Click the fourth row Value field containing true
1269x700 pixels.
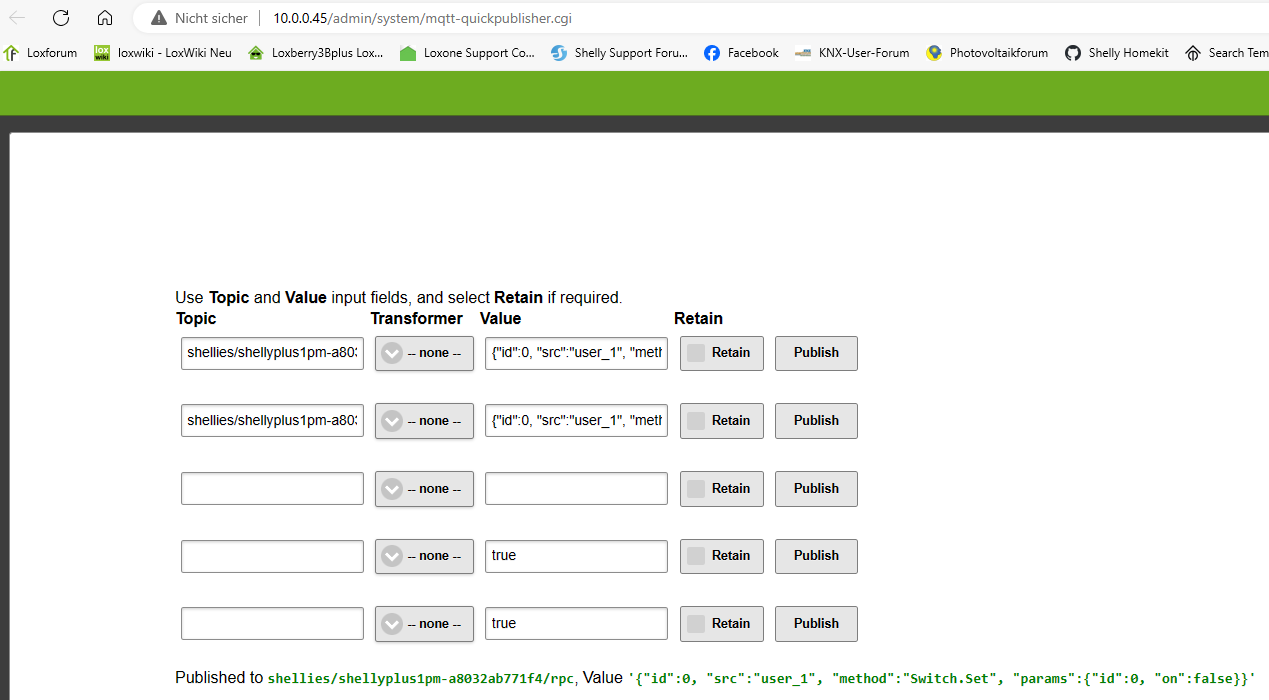(576, 556)
